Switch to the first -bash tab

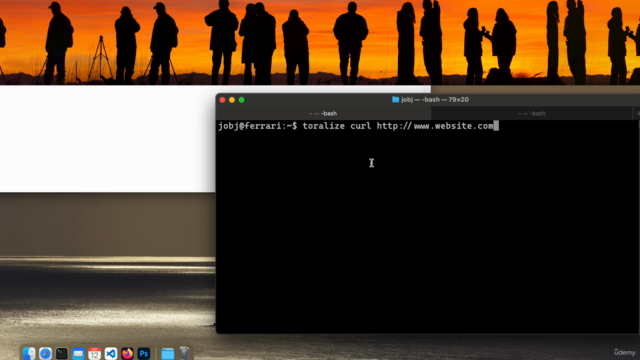(323, 113)
